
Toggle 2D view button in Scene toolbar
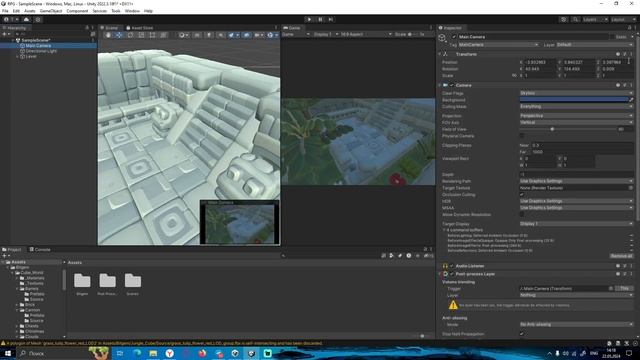(197, 36)
